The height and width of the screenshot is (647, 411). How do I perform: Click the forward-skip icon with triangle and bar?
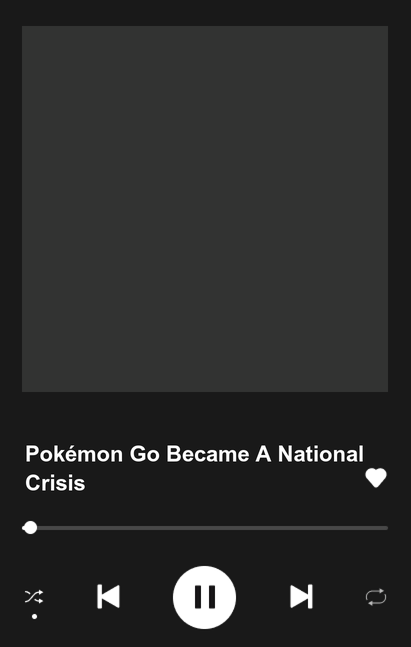301,597
